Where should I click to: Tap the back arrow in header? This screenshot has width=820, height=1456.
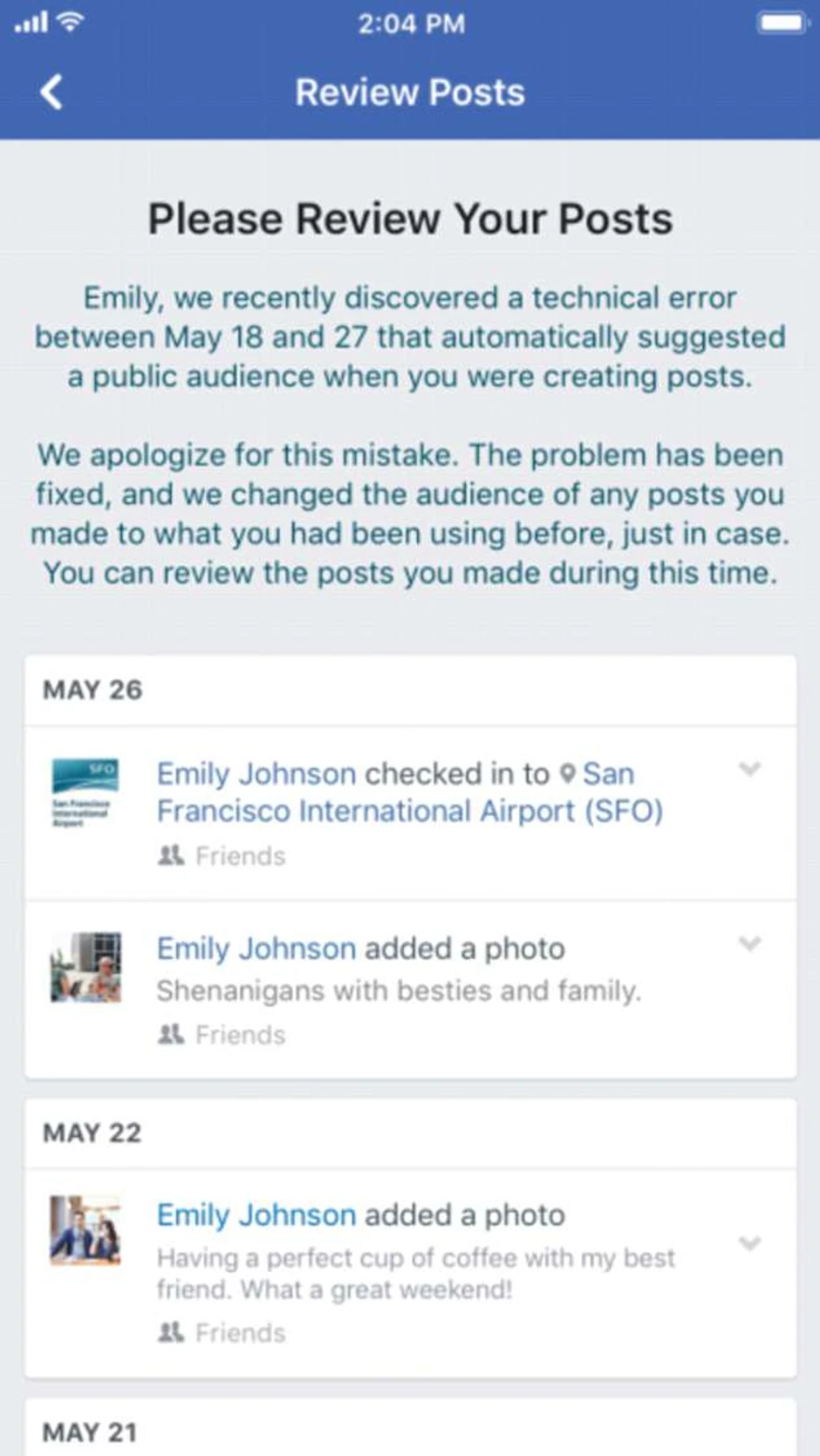pyautogui.click(x=52, y=92)
